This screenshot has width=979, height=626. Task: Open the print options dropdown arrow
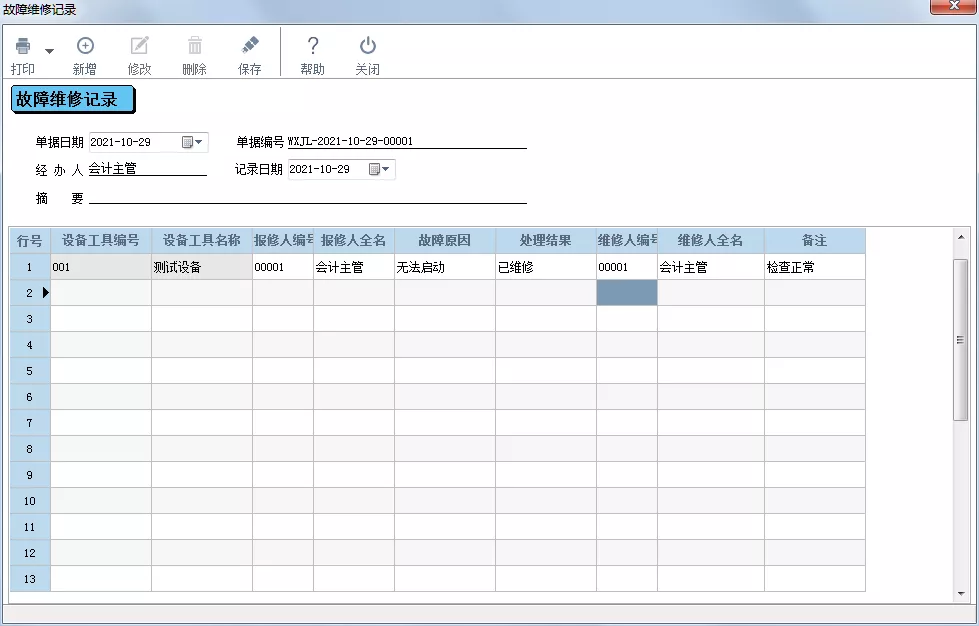point(49,51)
